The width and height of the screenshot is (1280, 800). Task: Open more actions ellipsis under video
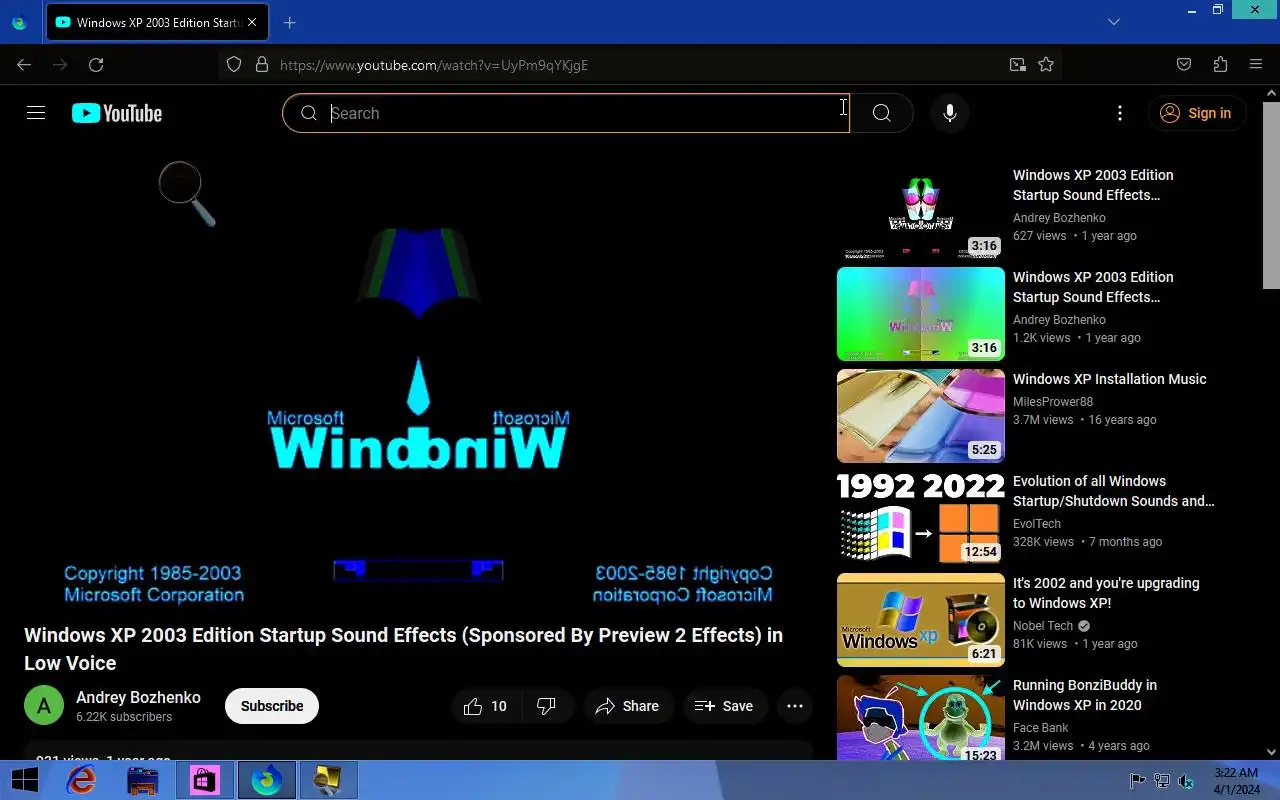(x=795, y=706)
